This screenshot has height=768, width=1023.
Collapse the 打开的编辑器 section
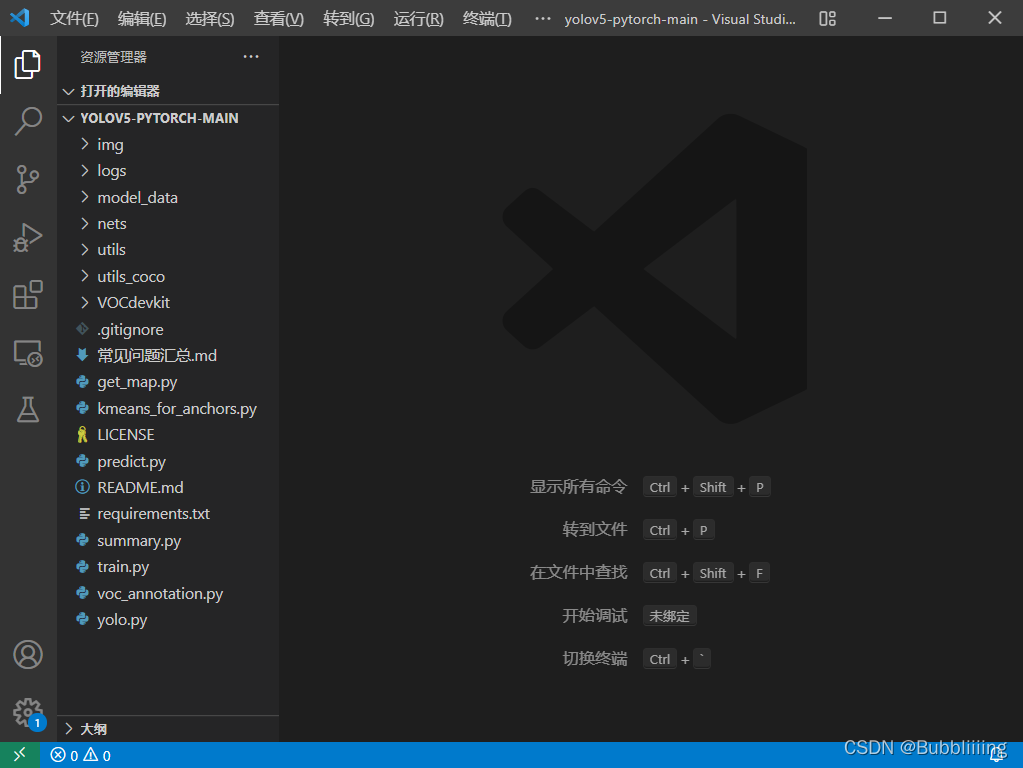coord(168,91)
